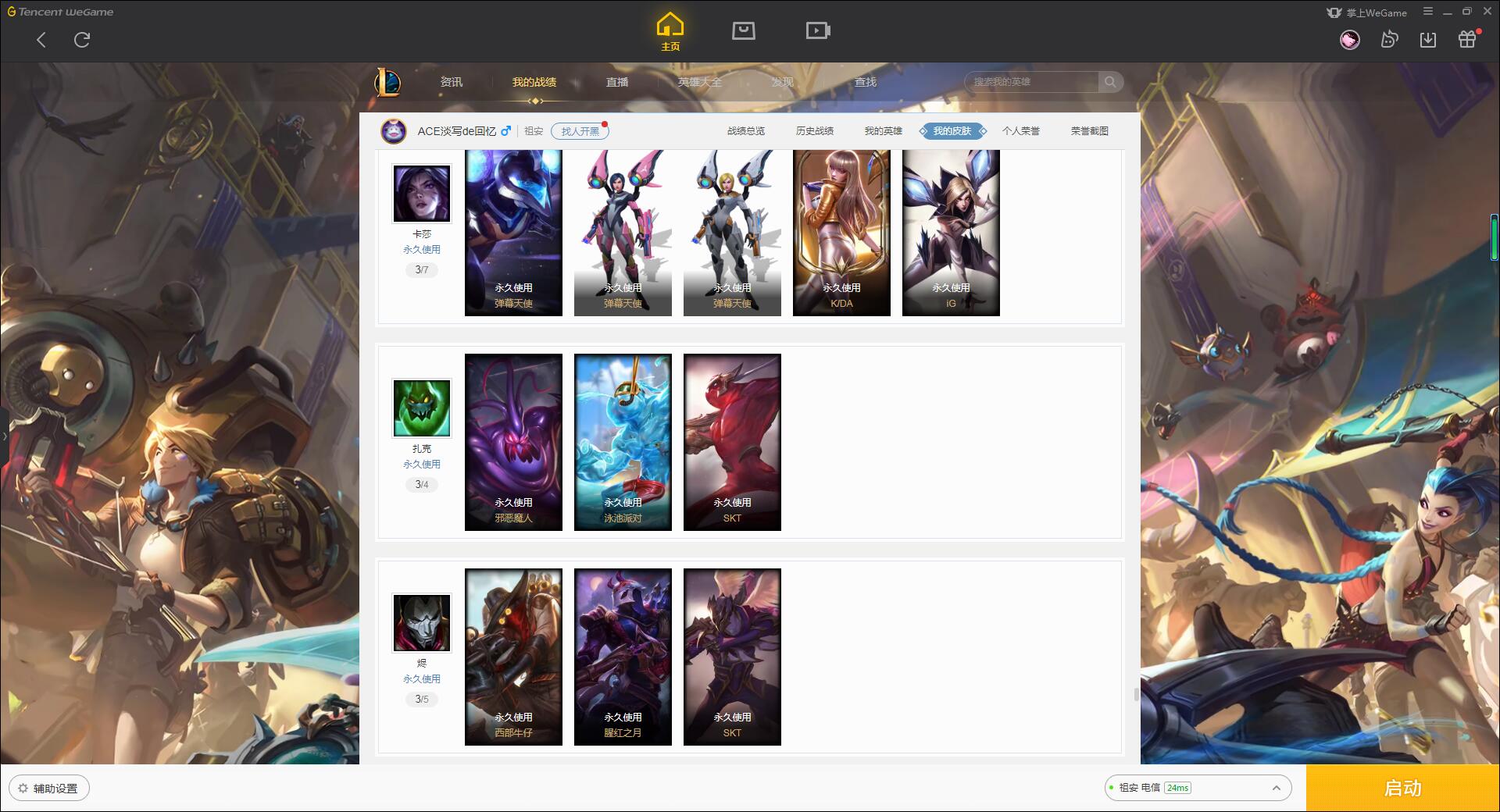Click the 烬 champion portrait
This screenshot has width=1500, height=812.
tap(422, 623)
